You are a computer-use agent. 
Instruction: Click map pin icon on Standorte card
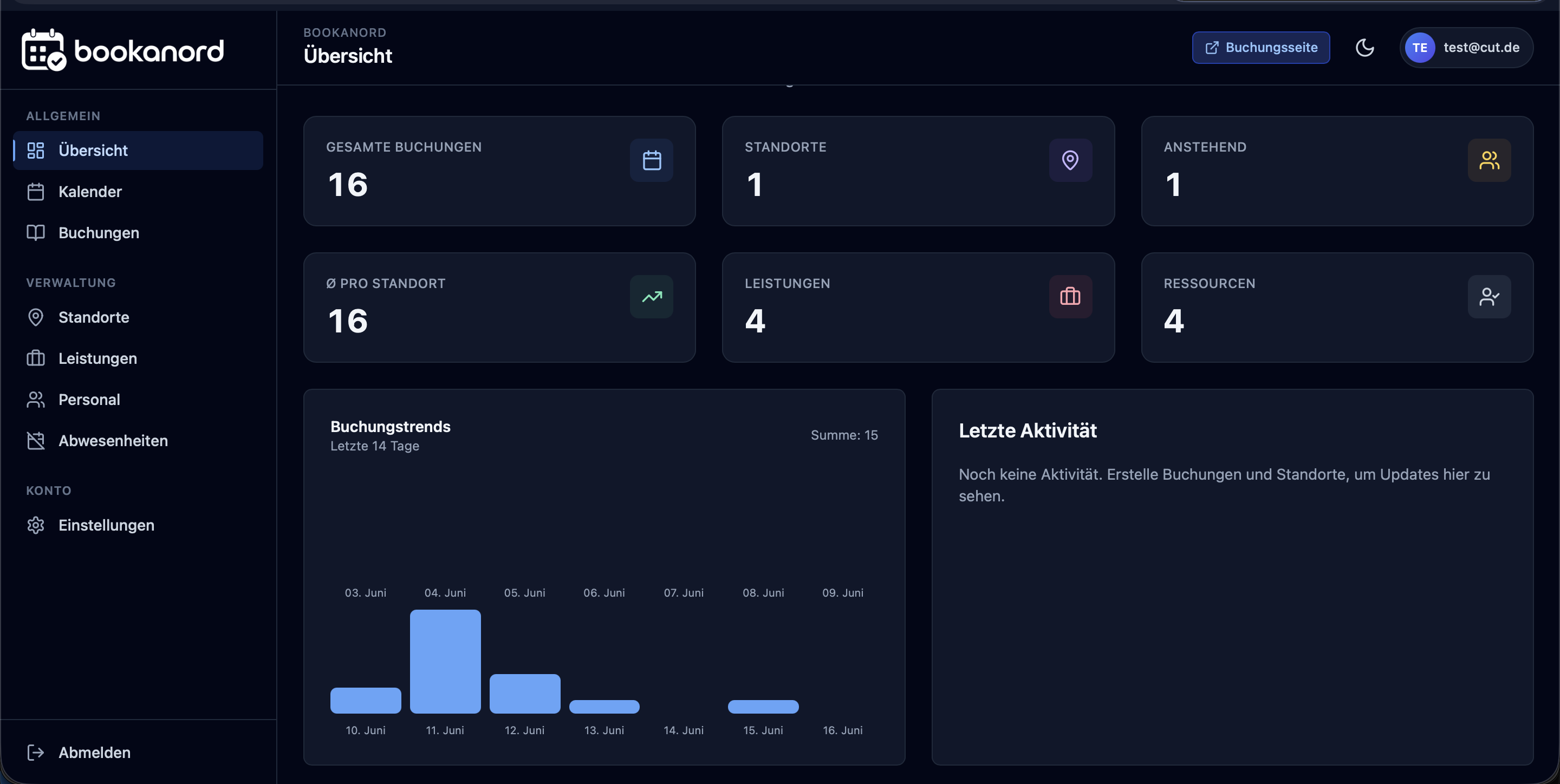click(x=1070, y=160)
